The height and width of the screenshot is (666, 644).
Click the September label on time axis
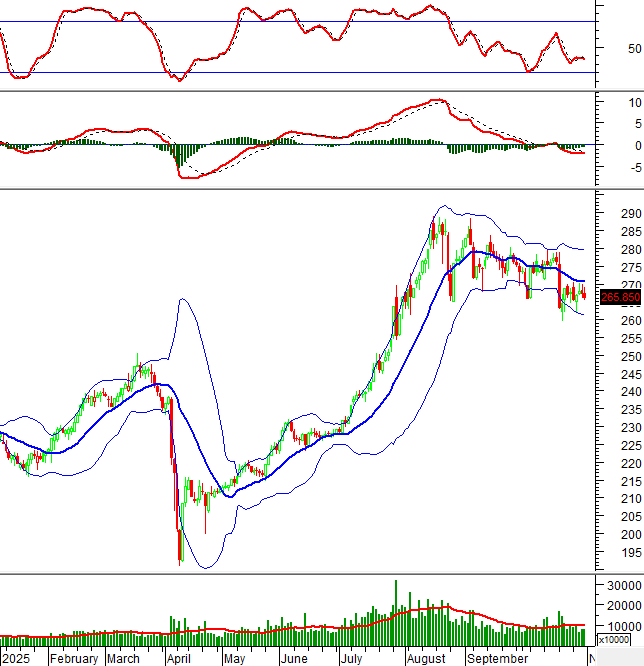point(497,659)
